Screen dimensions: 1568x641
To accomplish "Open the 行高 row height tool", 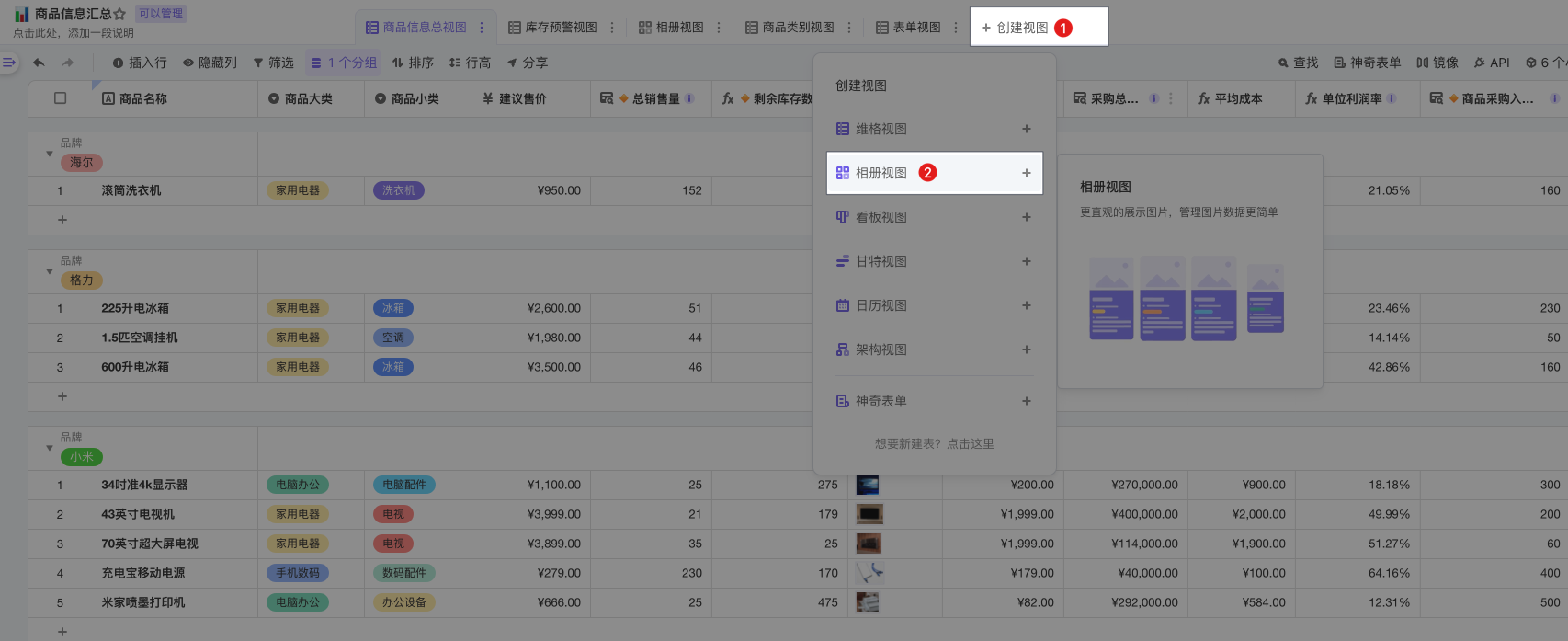I will [470, 63].
